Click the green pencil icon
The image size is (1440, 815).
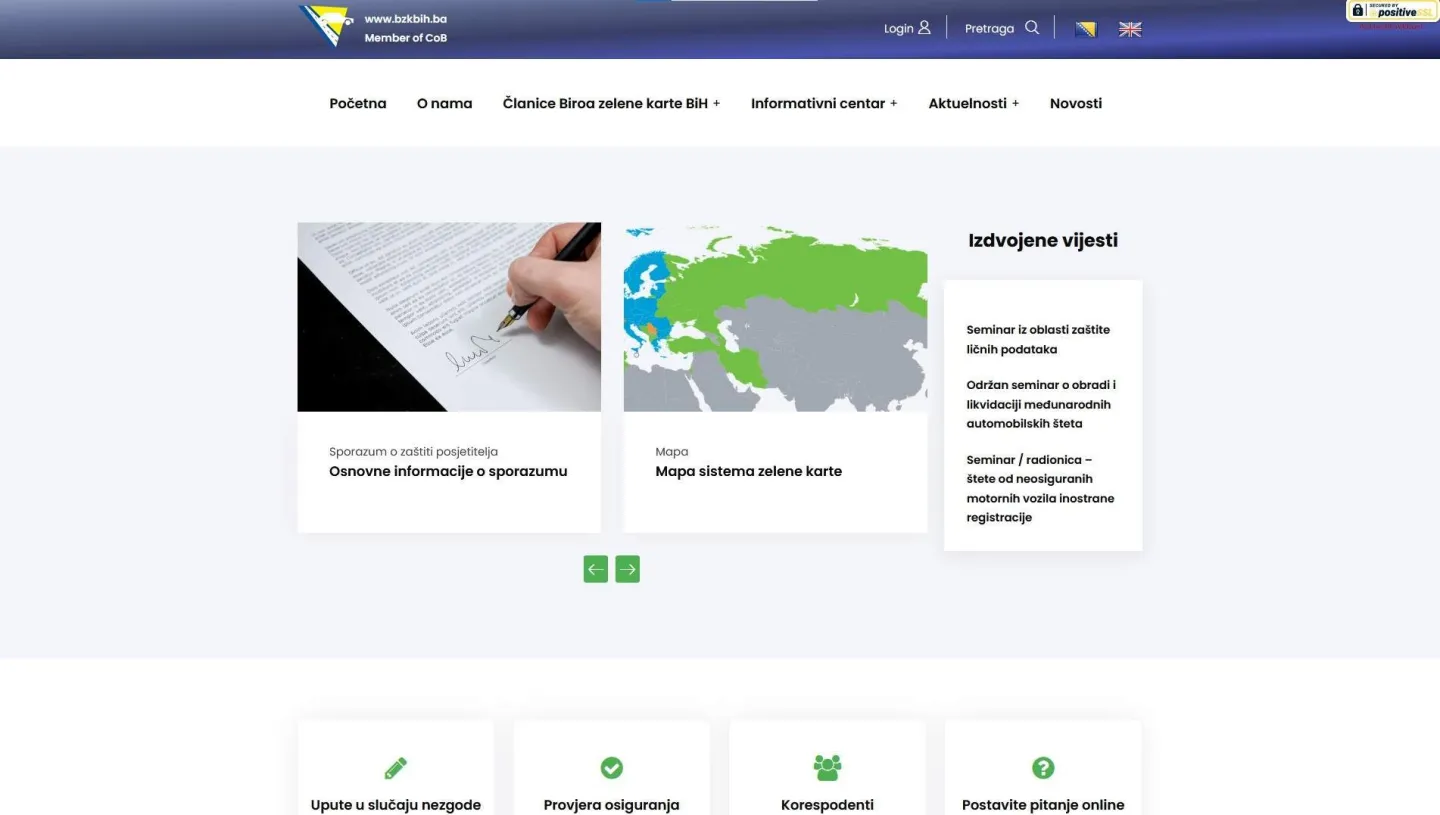(396, 768)
